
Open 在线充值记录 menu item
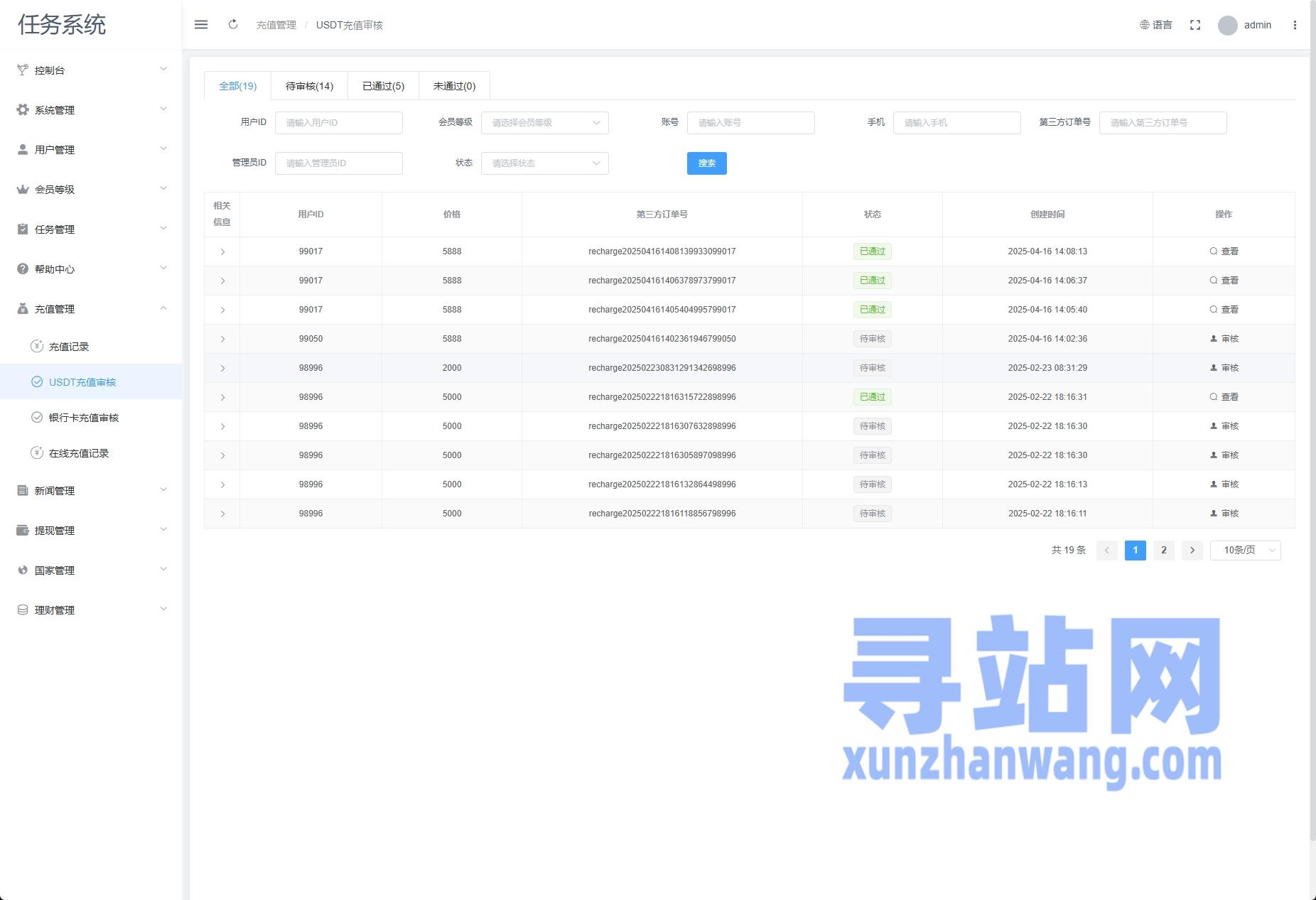click(91, 453)
